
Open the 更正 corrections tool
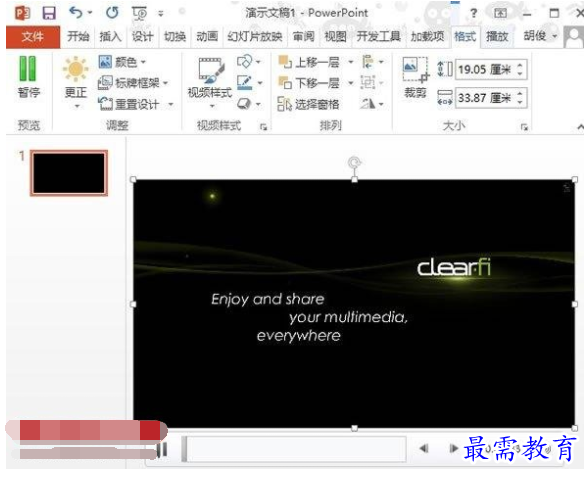[x=76, y=82]
